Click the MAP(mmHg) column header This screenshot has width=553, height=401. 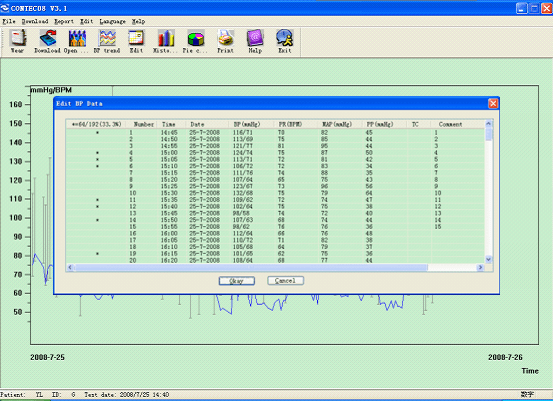(340, 124)
